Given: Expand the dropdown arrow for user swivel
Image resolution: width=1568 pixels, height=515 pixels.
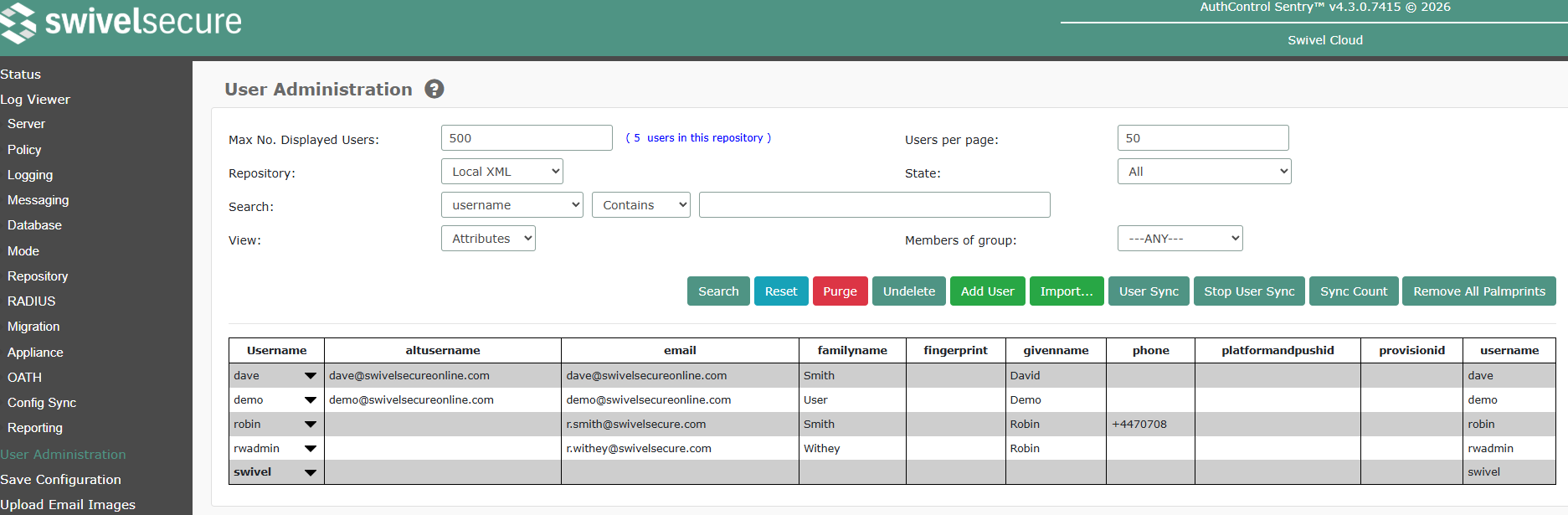Looking at the screenshot, I should coord(311,472).
